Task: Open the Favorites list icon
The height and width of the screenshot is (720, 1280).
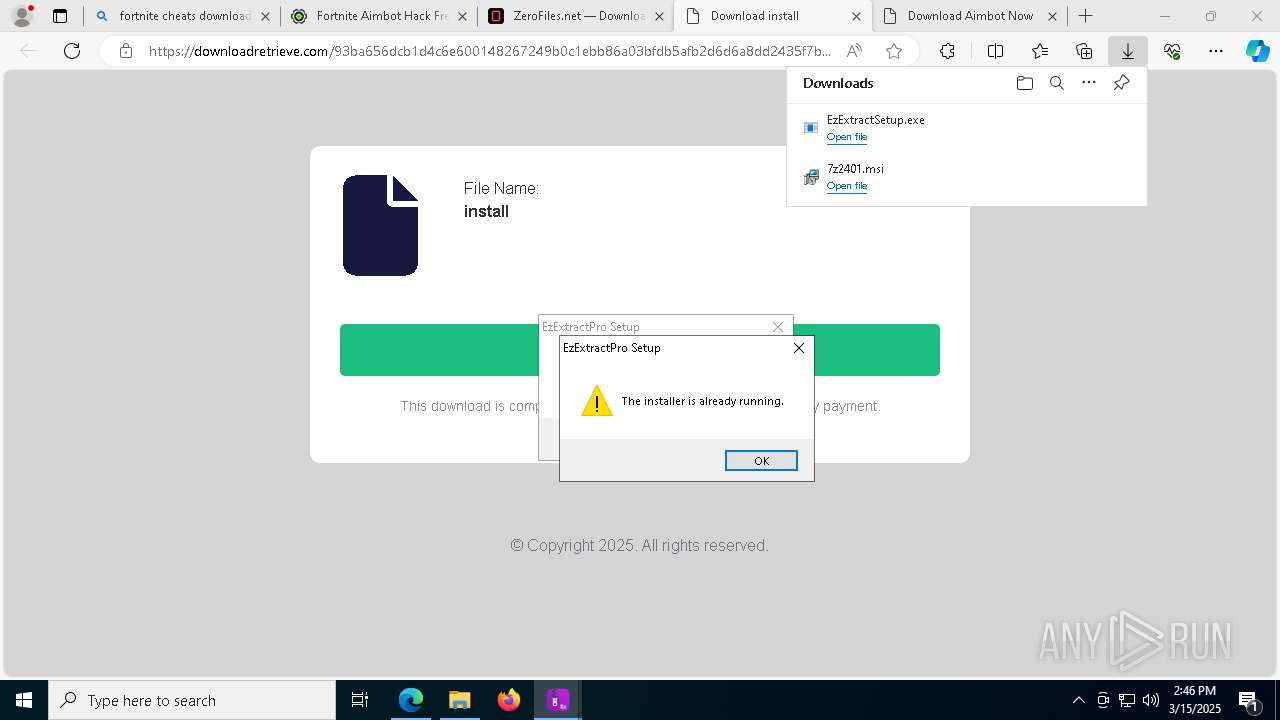Action: [x=1040, y=51]
